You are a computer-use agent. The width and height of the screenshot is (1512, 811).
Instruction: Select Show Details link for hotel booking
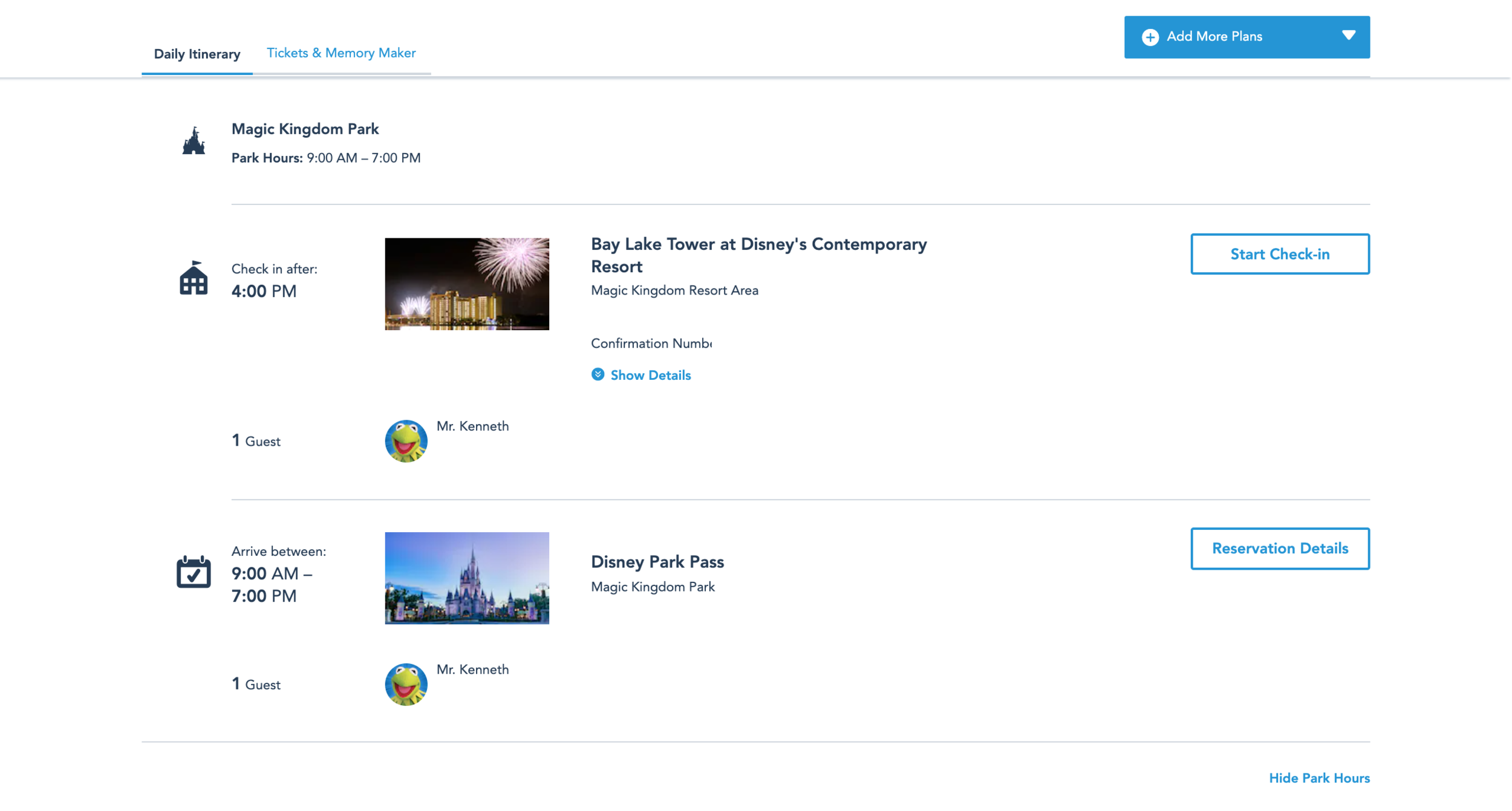651,375
